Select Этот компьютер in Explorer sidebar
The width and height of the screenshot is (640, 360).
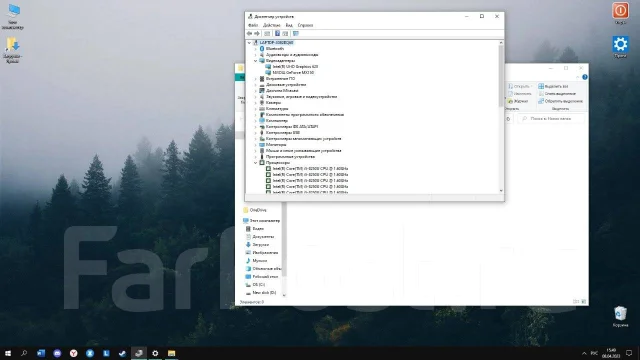pos(261,221)
